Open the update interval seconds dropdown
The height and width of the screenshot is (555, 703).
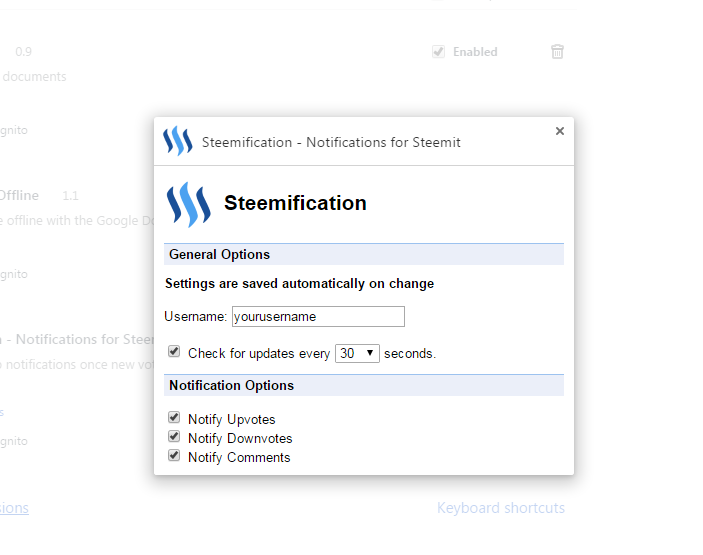[x=357, y=353]
